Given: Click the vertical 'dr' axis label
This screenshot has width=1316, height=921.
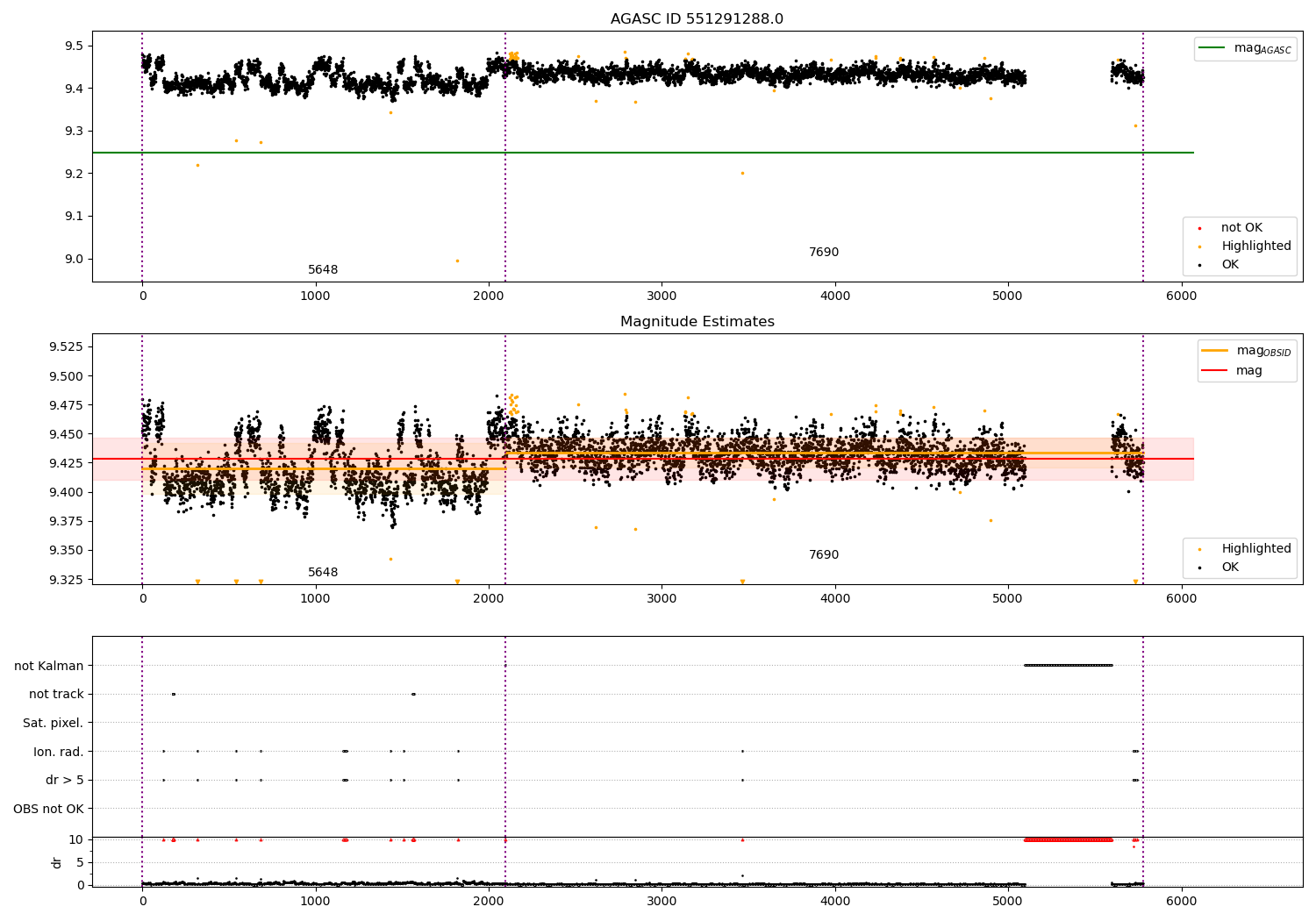Looking at the screenshot, I should point(57,862).
